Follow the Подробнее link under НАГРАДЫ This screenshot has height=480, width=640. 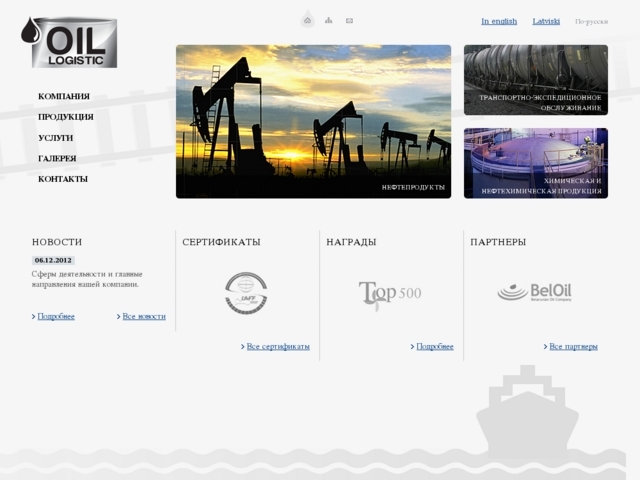point(435,347)
